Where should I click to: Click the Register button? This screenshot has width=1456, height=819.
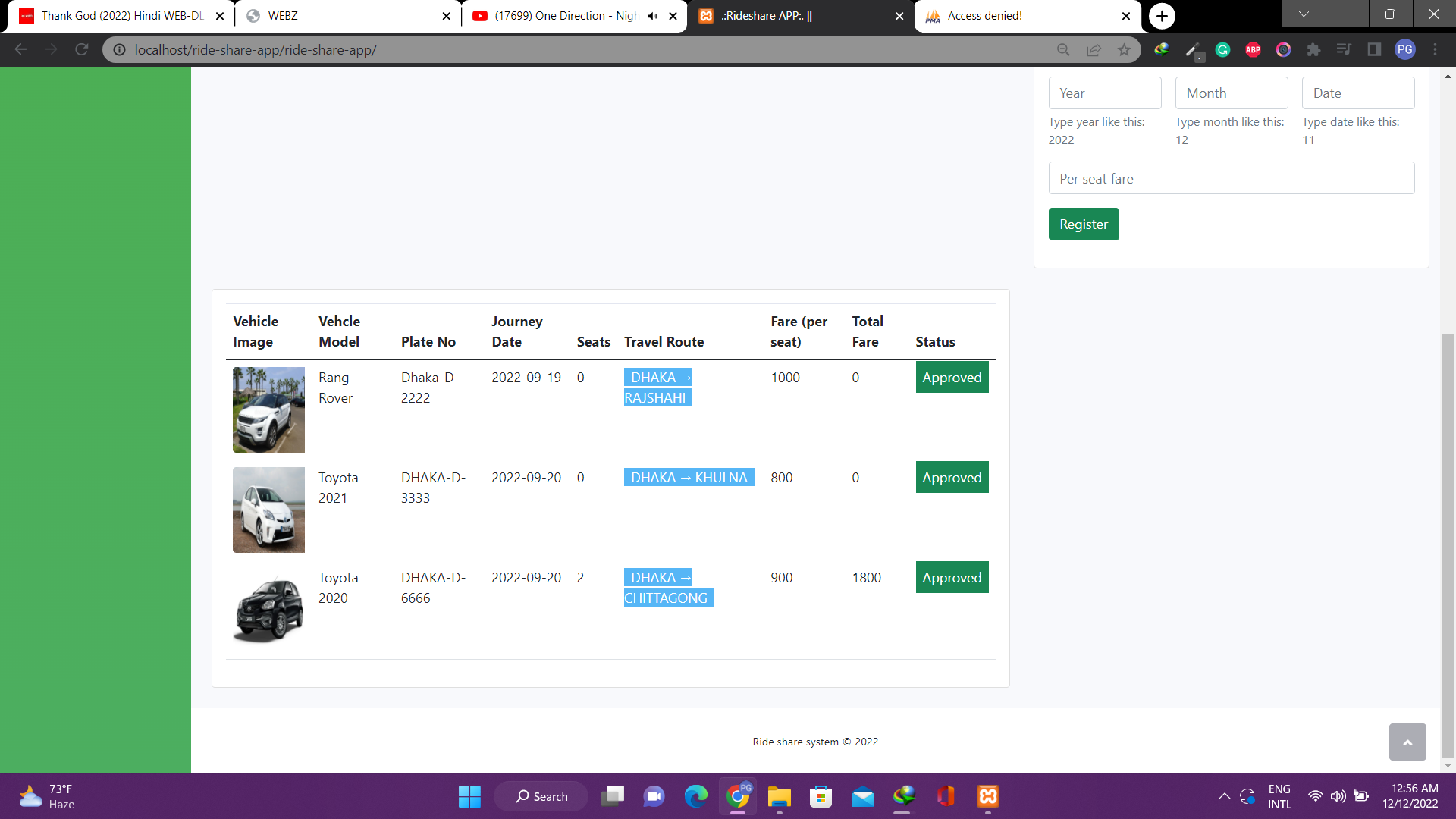click(1083, 224)
